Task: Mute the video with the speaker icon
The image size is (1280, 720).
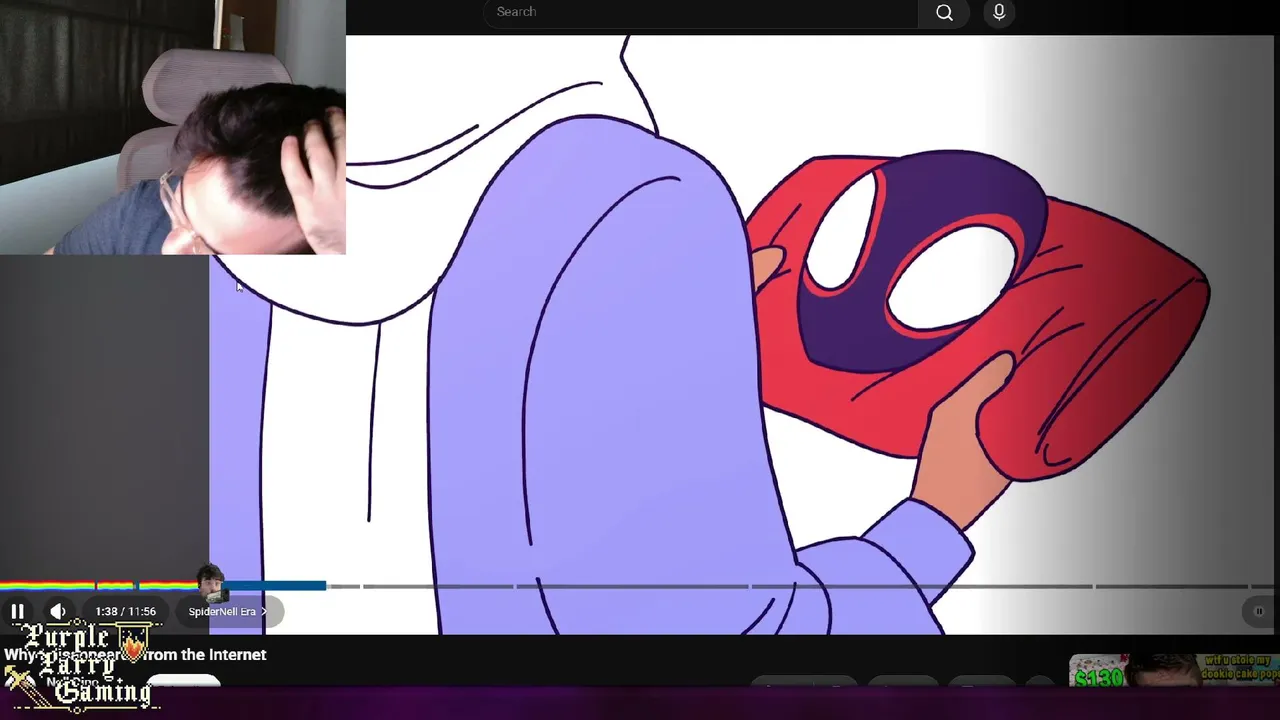Action: coord(58,611)
